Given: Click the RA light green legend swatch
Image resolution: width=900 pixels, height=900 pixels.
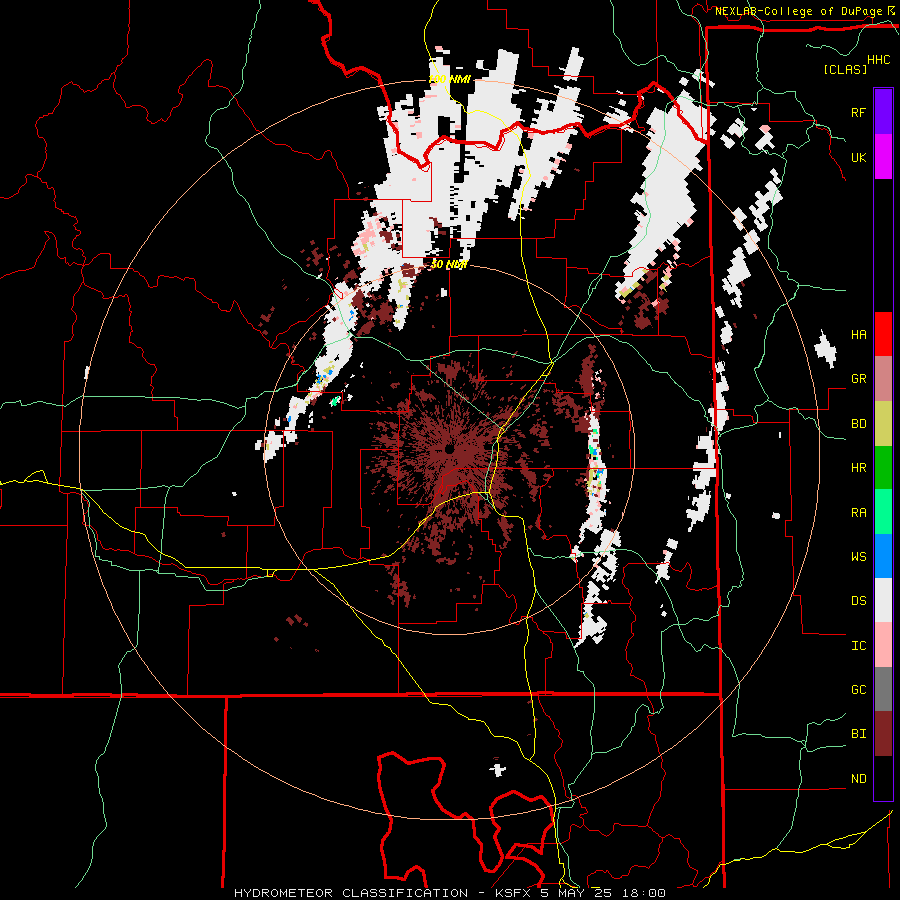Looking at the screenshot, I should pos(883,512).
